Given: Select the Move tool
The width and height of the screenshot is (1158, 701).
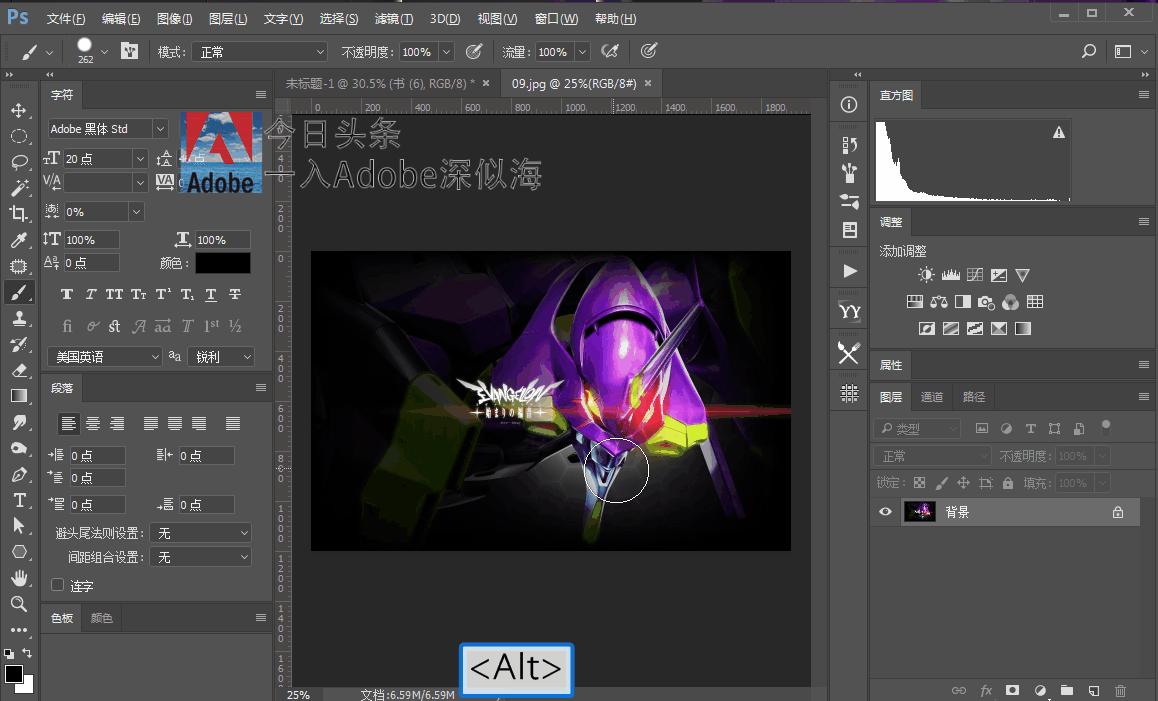Looking at the screenshot, I should [21, 110].
